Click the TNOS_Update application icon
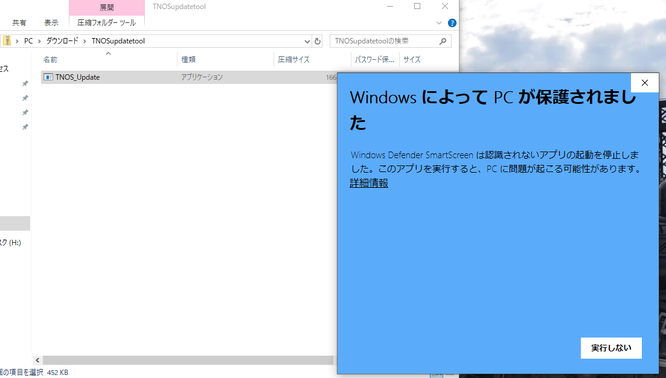 48,77
